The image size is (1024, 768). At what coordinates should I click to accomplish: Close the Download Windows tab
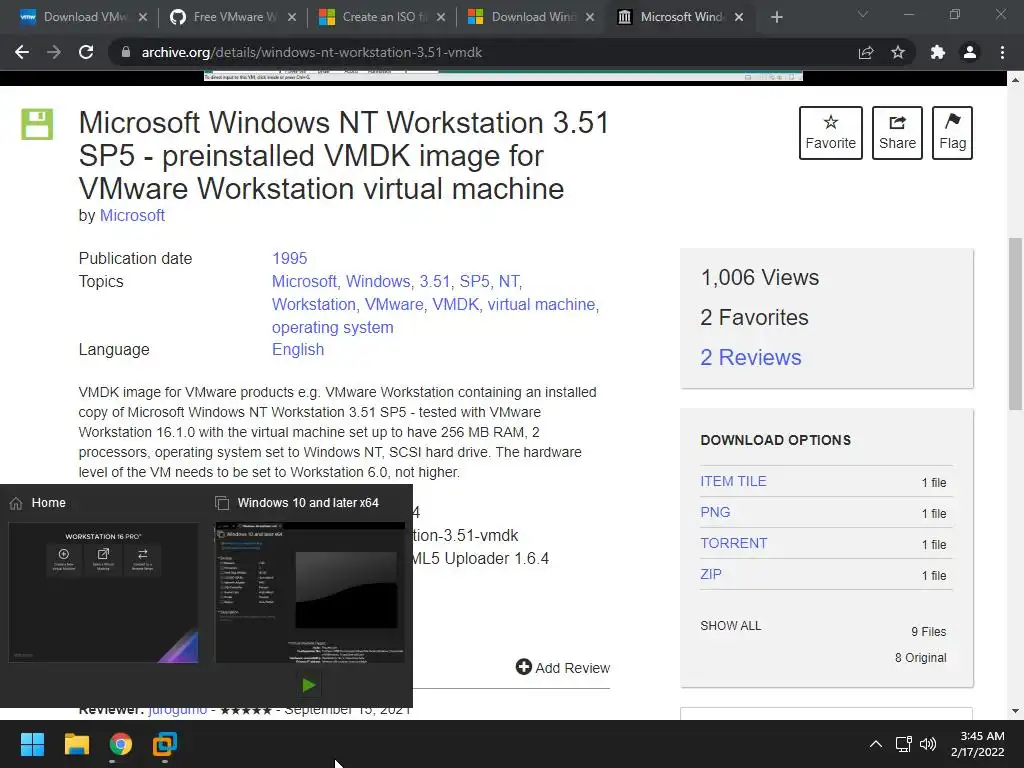[590, 17]
